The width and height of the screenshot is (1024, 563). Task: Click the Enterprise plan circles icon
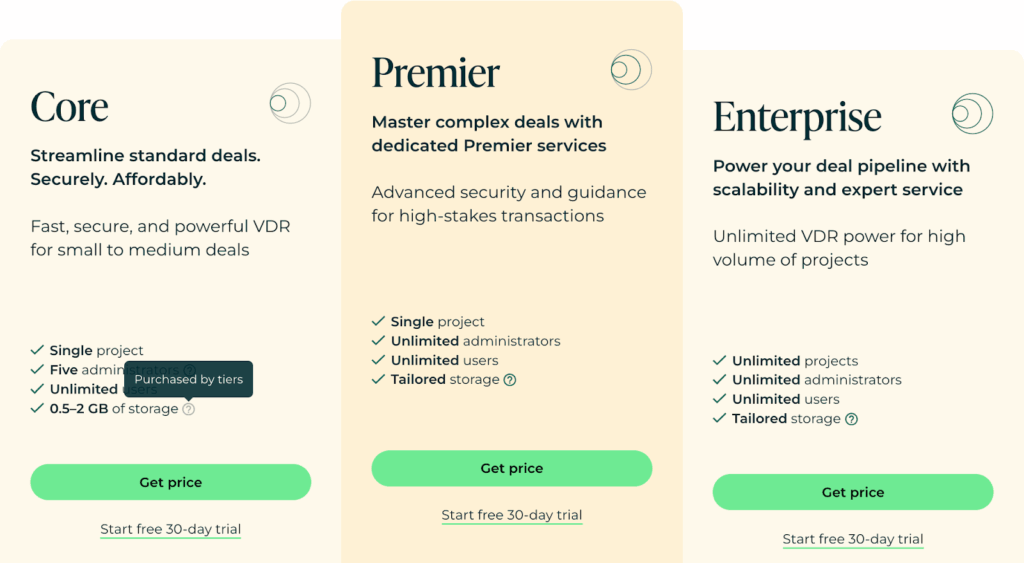pos(971,114)
